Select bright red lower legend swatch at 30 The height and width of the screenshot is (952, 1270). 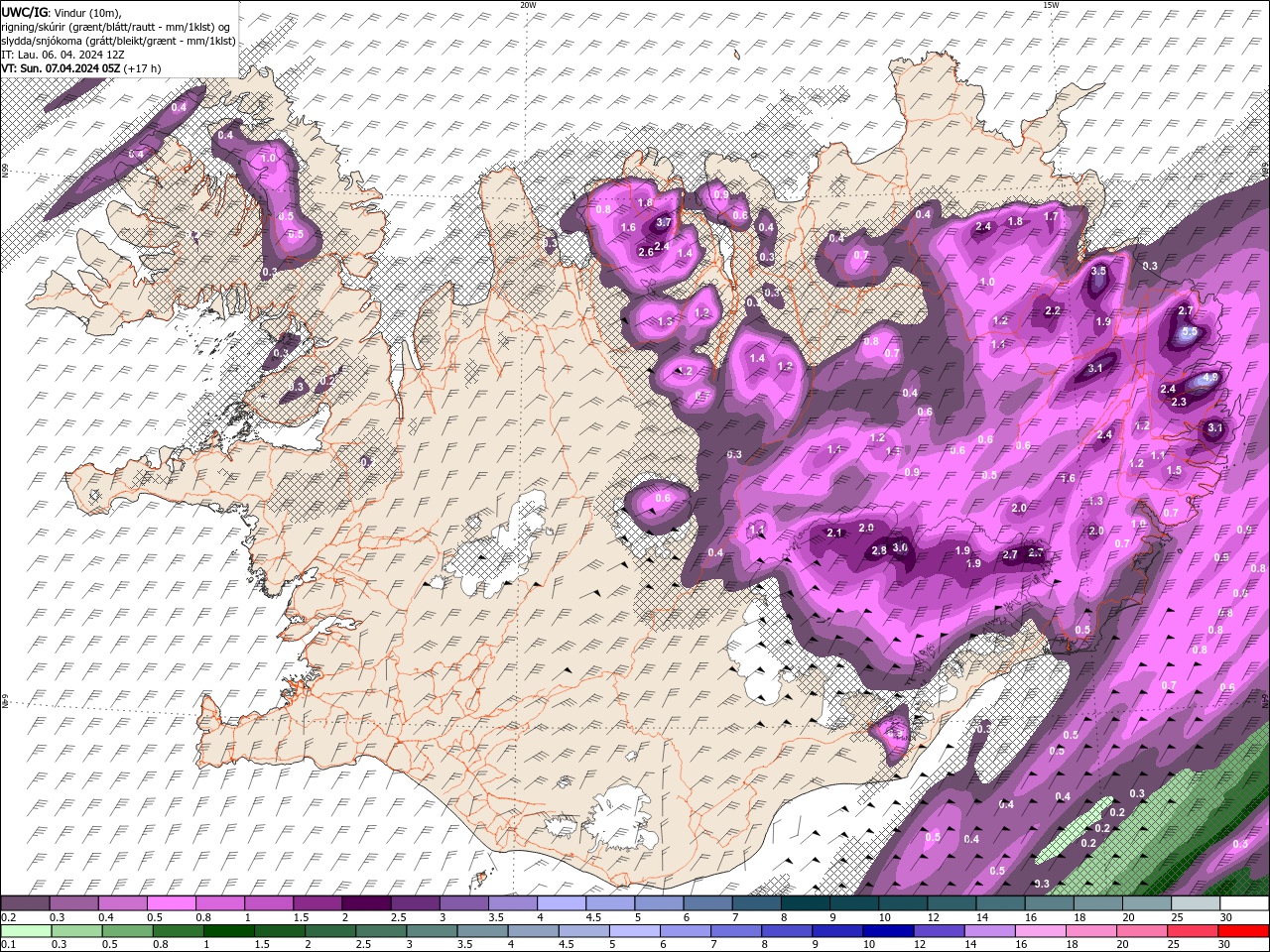tap(1244, 931)
